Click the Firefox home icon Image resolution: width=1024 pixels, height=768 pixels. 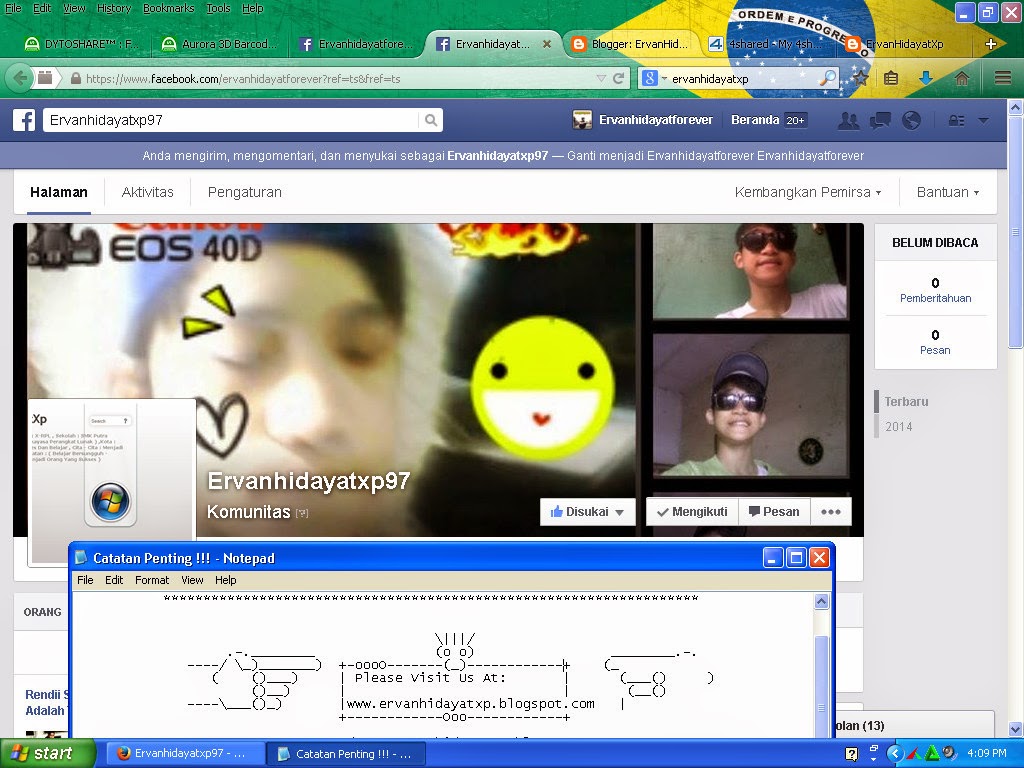(x=961, y=78)
